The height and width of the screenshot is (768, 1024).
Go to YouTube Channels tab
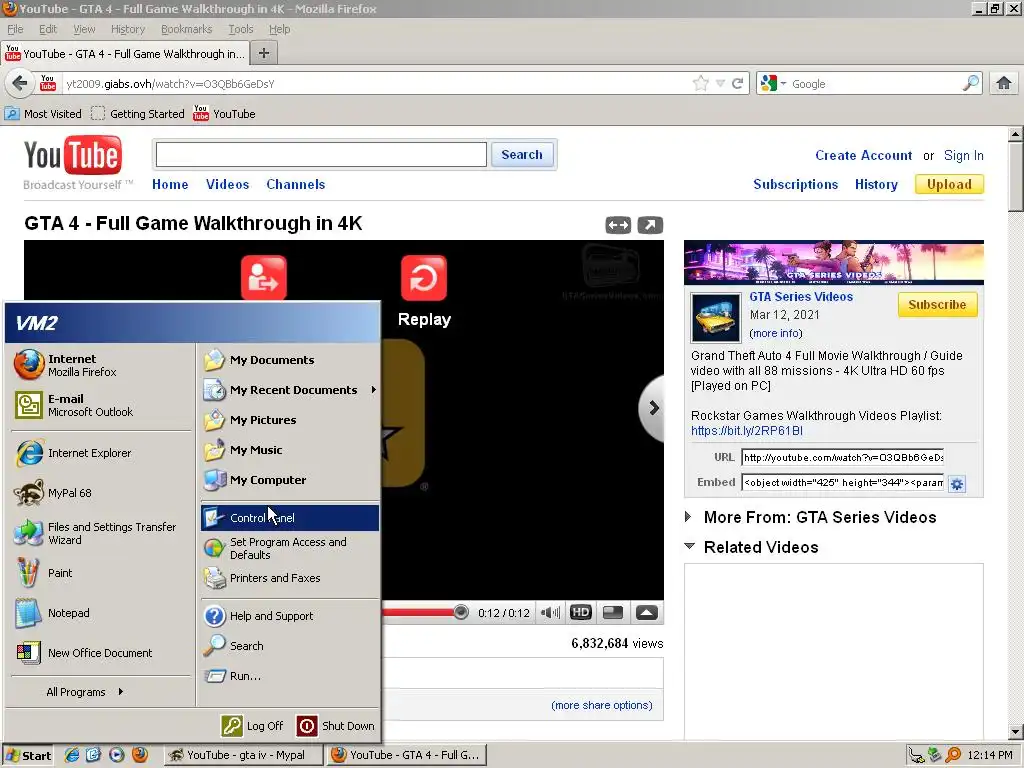[295, 184]
